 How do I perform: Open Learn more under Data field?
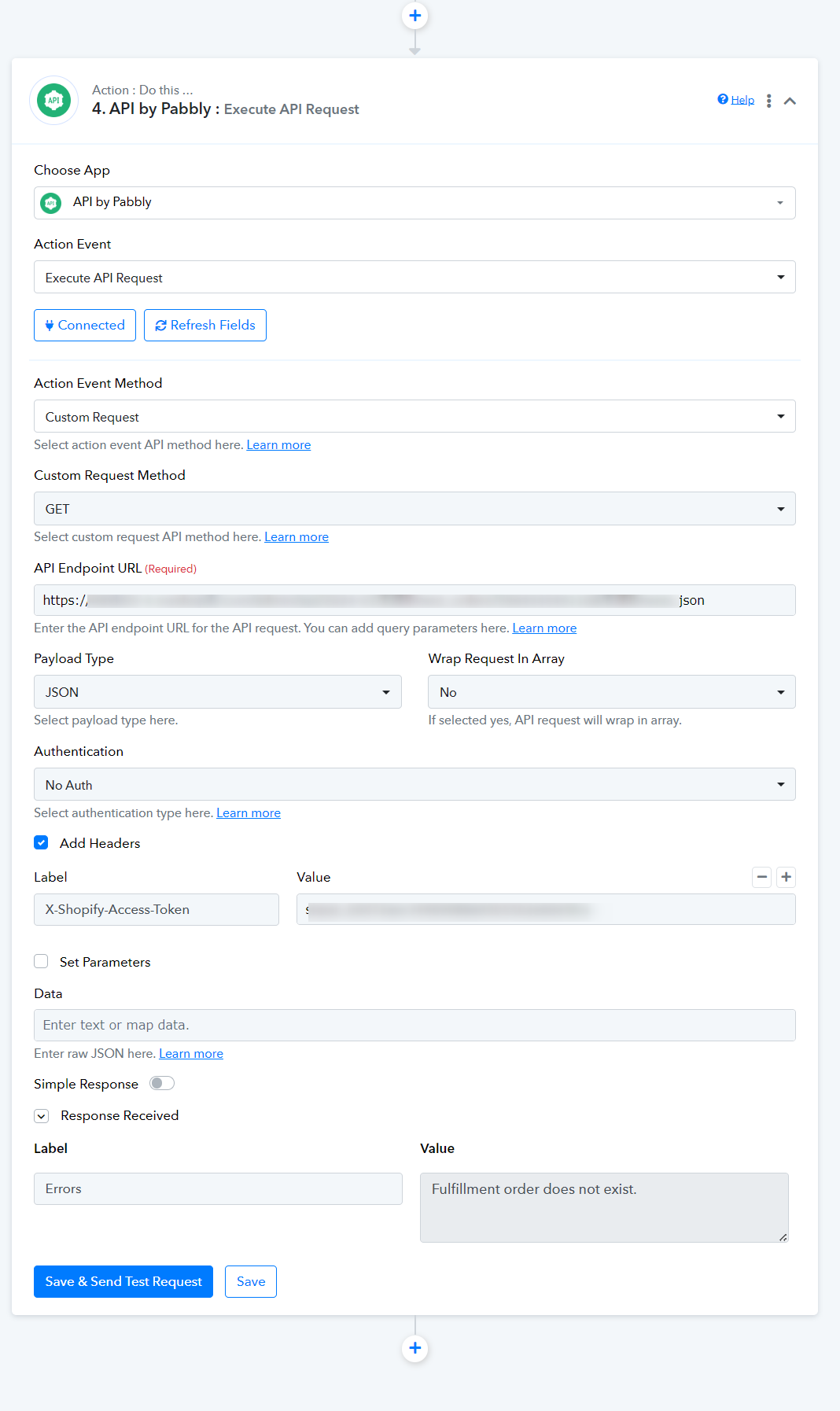pyautogui.click(x=191, y=1054)
